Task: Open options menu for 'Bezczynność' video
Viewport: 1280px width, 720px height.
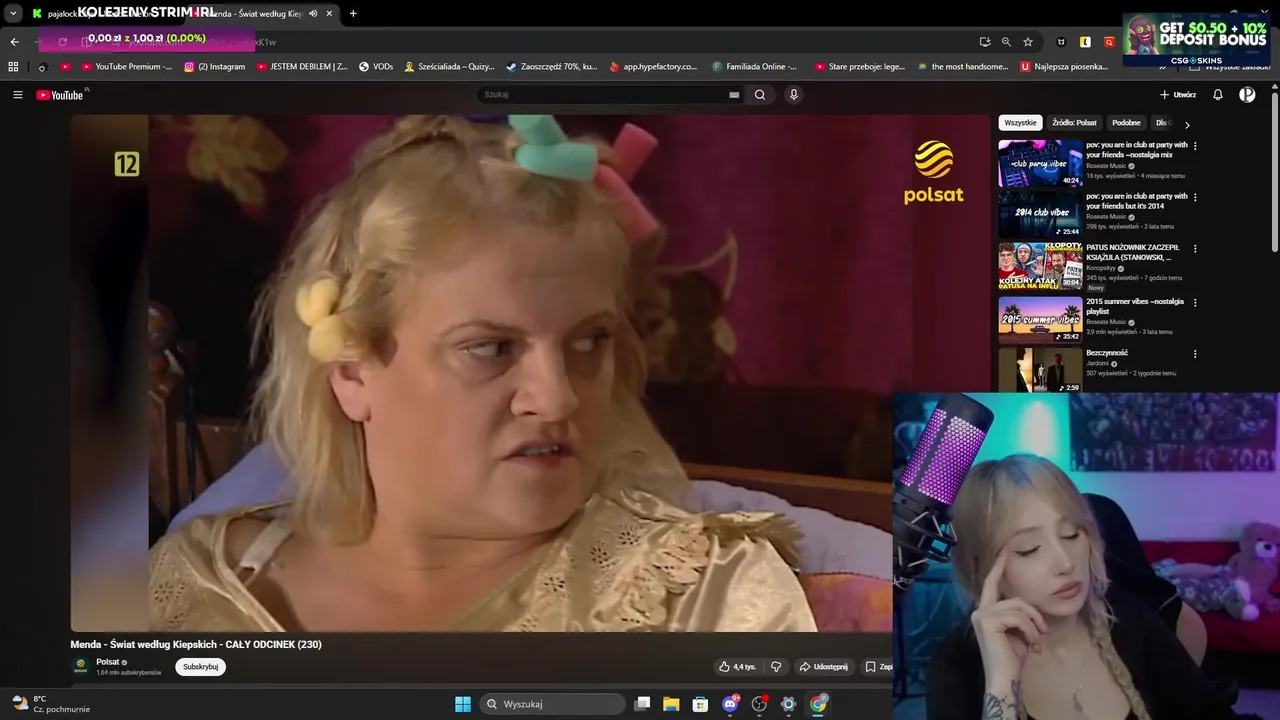Action: (1195, 354)
